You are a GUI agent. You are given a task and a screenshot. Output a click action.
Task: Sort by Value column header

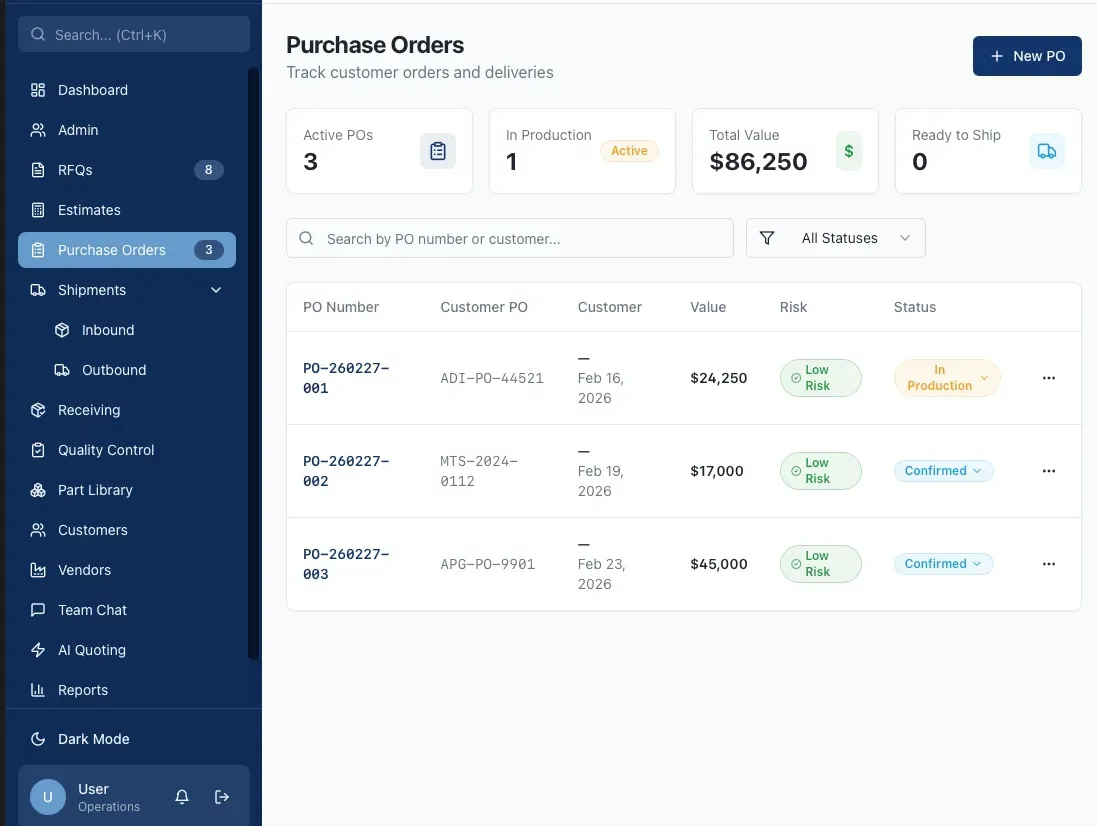(708, 307)
